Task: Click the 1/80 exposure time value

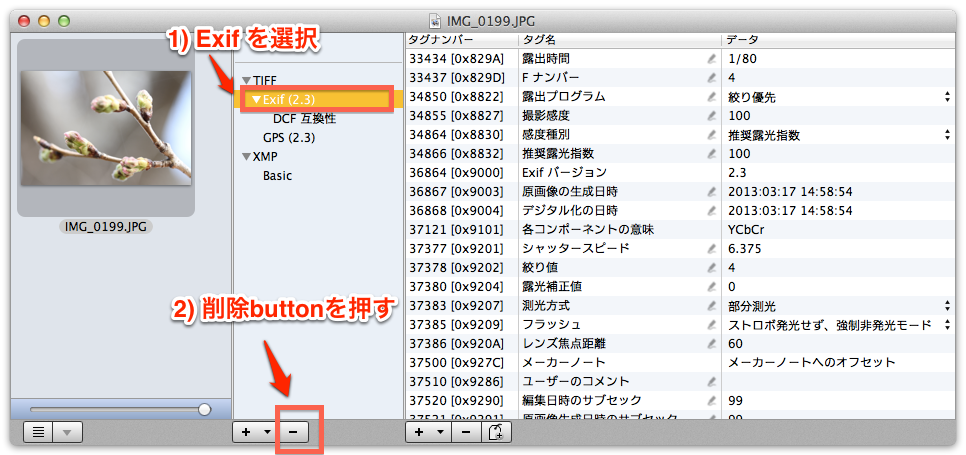Action: coord(742,59)
